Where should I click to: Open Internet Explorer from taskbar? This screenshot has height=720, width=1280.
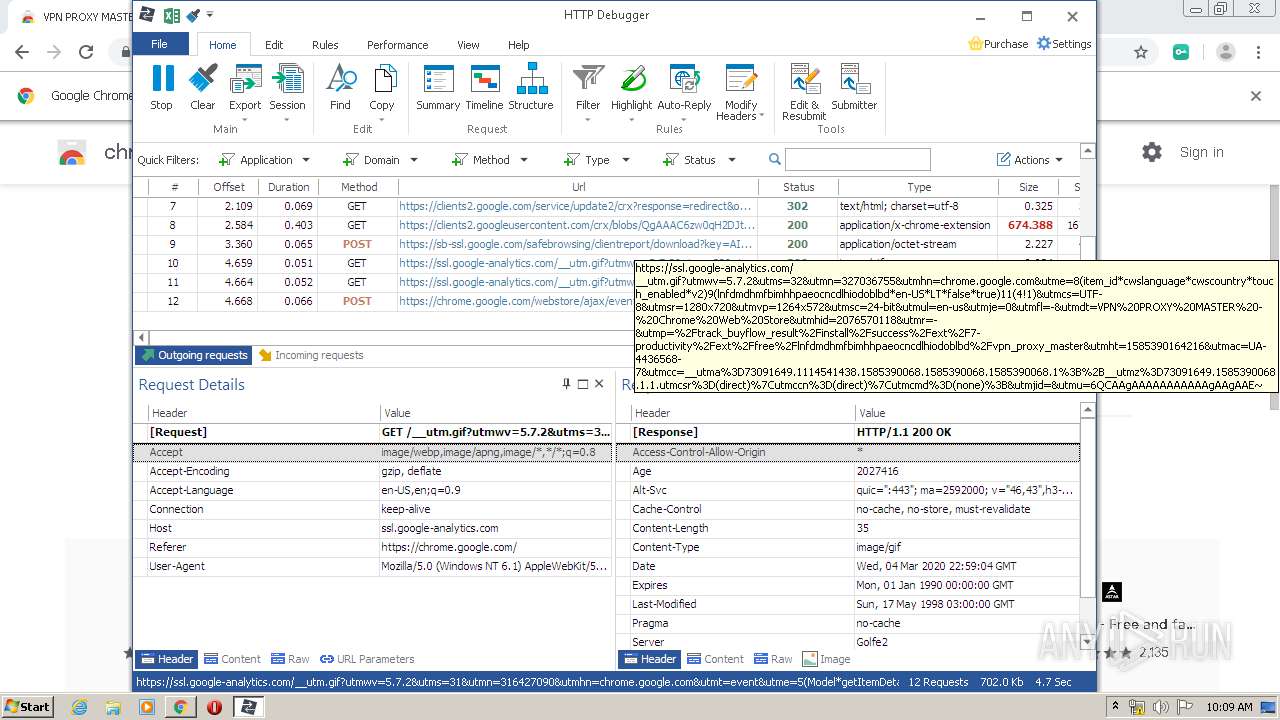(x=80, y=707)
